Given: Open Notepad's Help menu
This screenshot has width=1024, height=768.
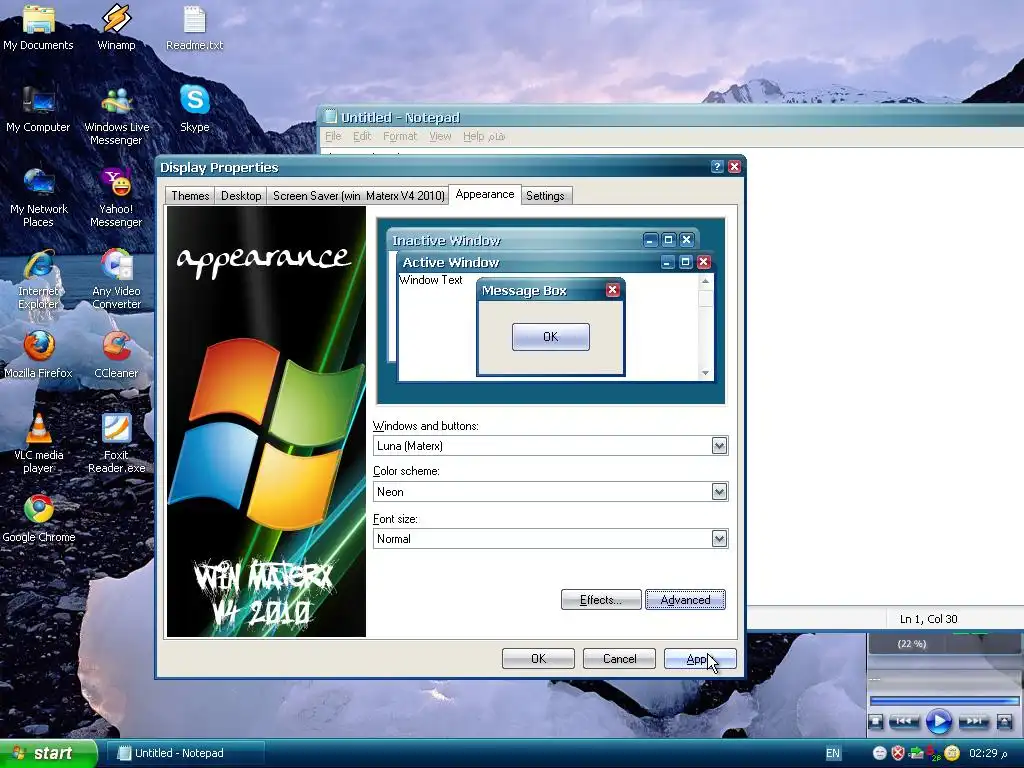Looking at the screenshot, I should pos(473,136).
